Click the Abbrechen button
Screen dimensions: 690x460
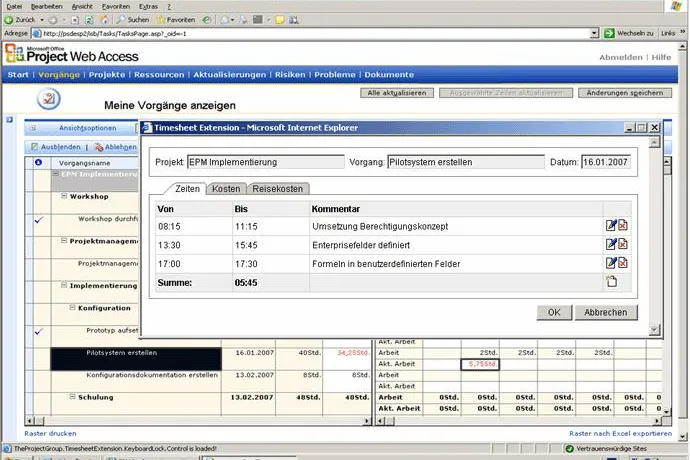pos(606,312)
